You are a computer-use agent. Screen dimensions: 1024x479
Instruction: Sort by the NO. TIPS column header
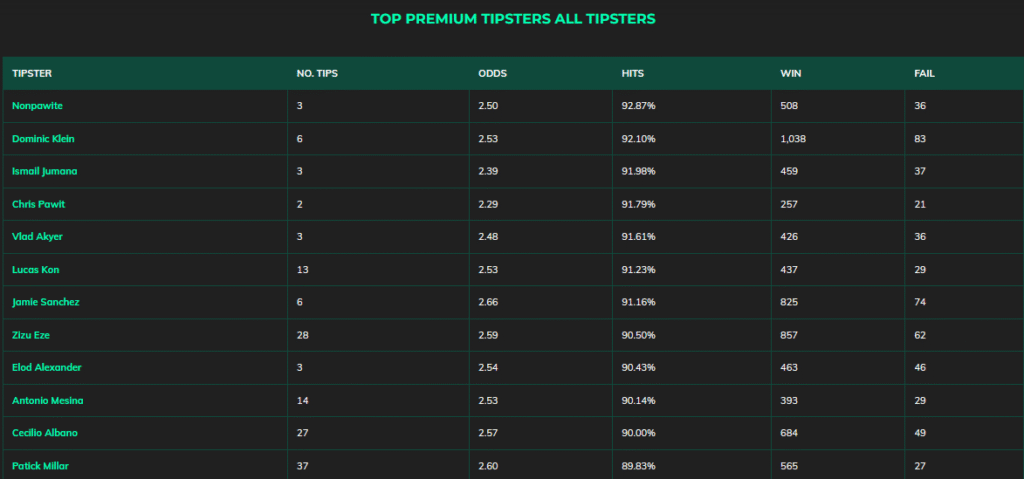pos(317,73)
